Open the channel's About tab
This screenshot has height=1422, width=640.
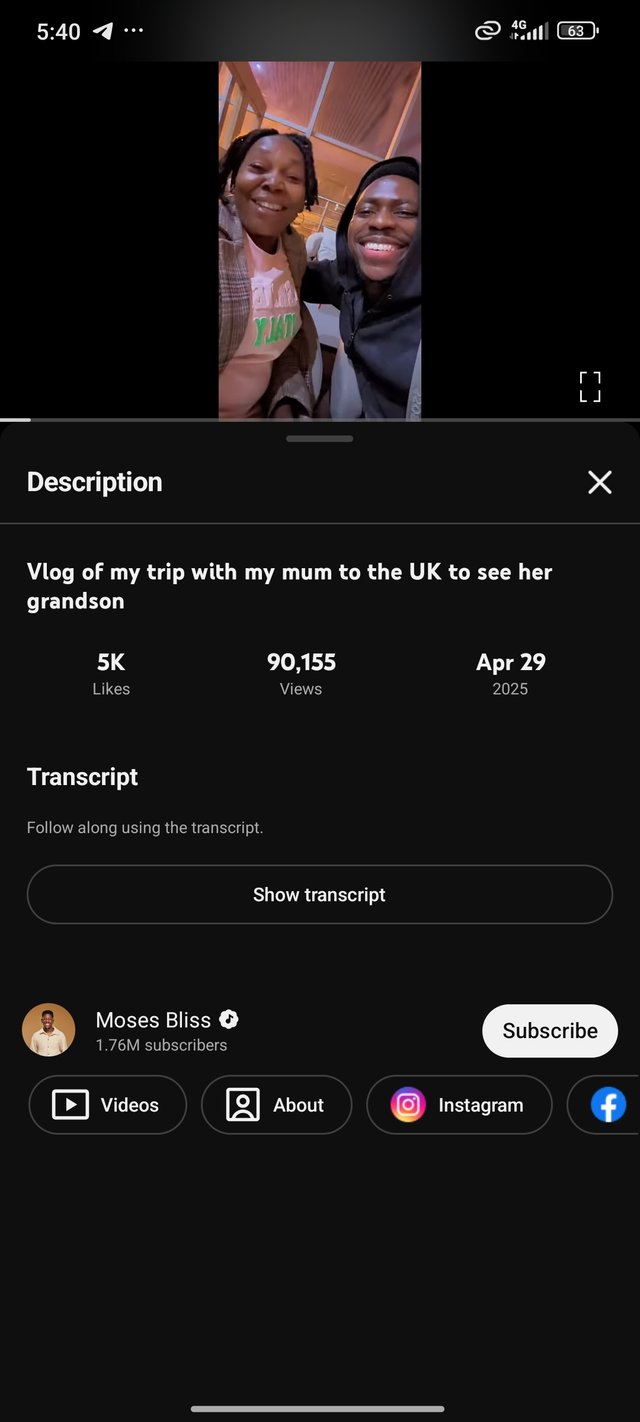276,1105
